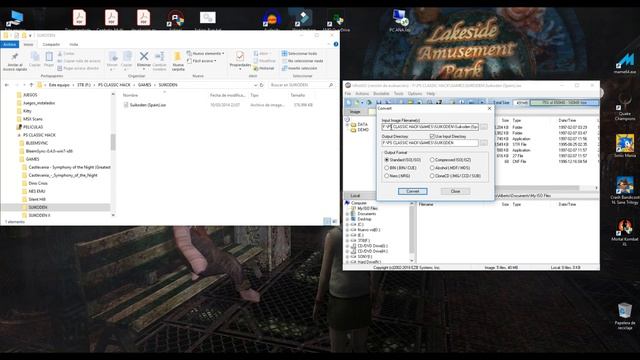The height and width of the screenshot is (360, 640).
Task: Select BIN (.BIN/.CUE) output format
Action: click(x=400, y=168)
